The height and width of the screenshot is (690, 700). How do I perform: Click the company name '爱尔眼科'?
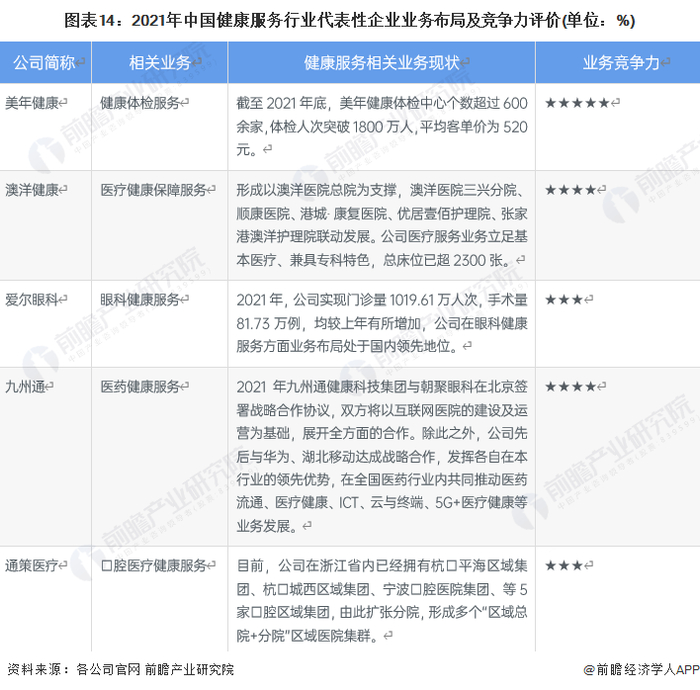coord(32,299)
